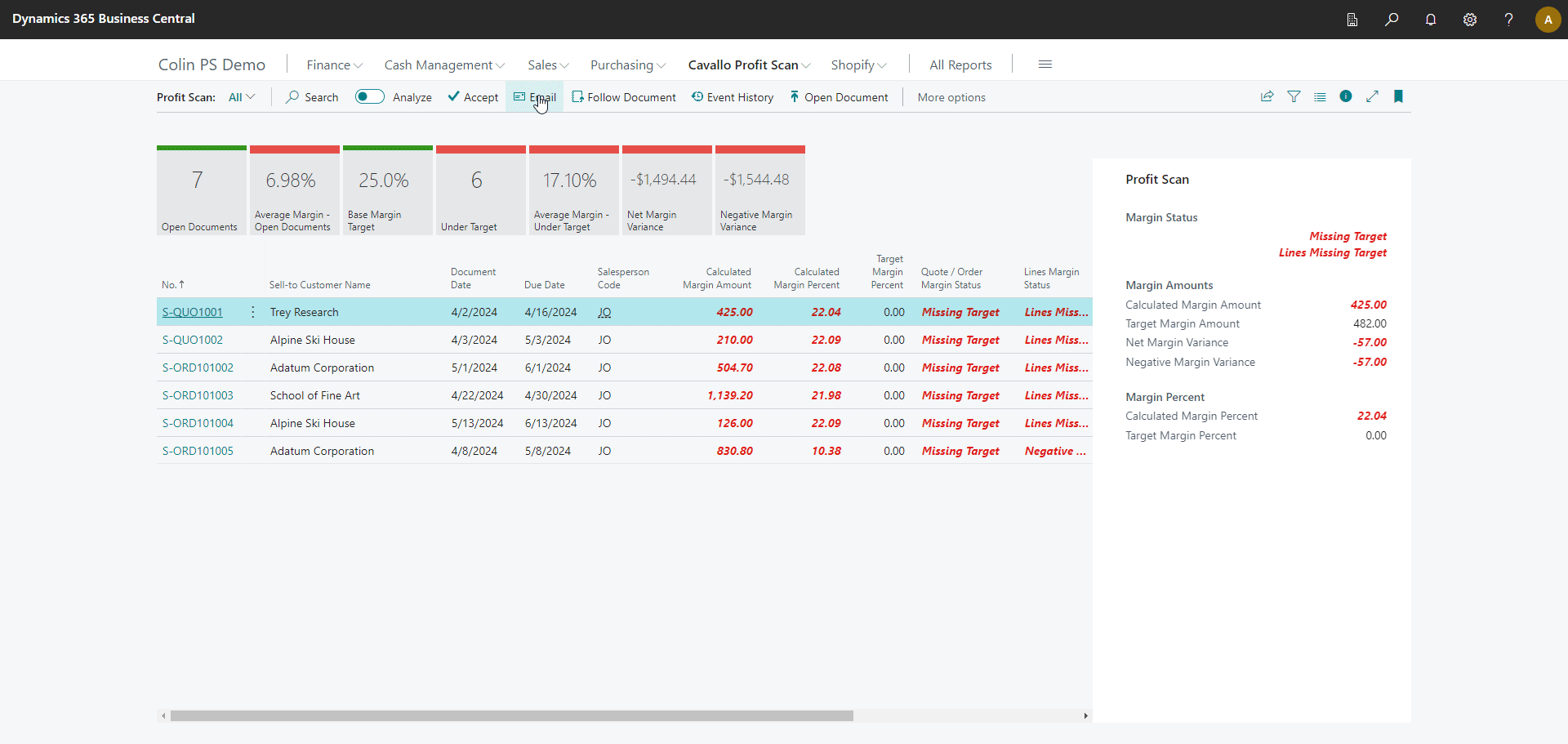Open the Shopify menu dropdown
The image size is (1568, 744).
click(858, 65)
